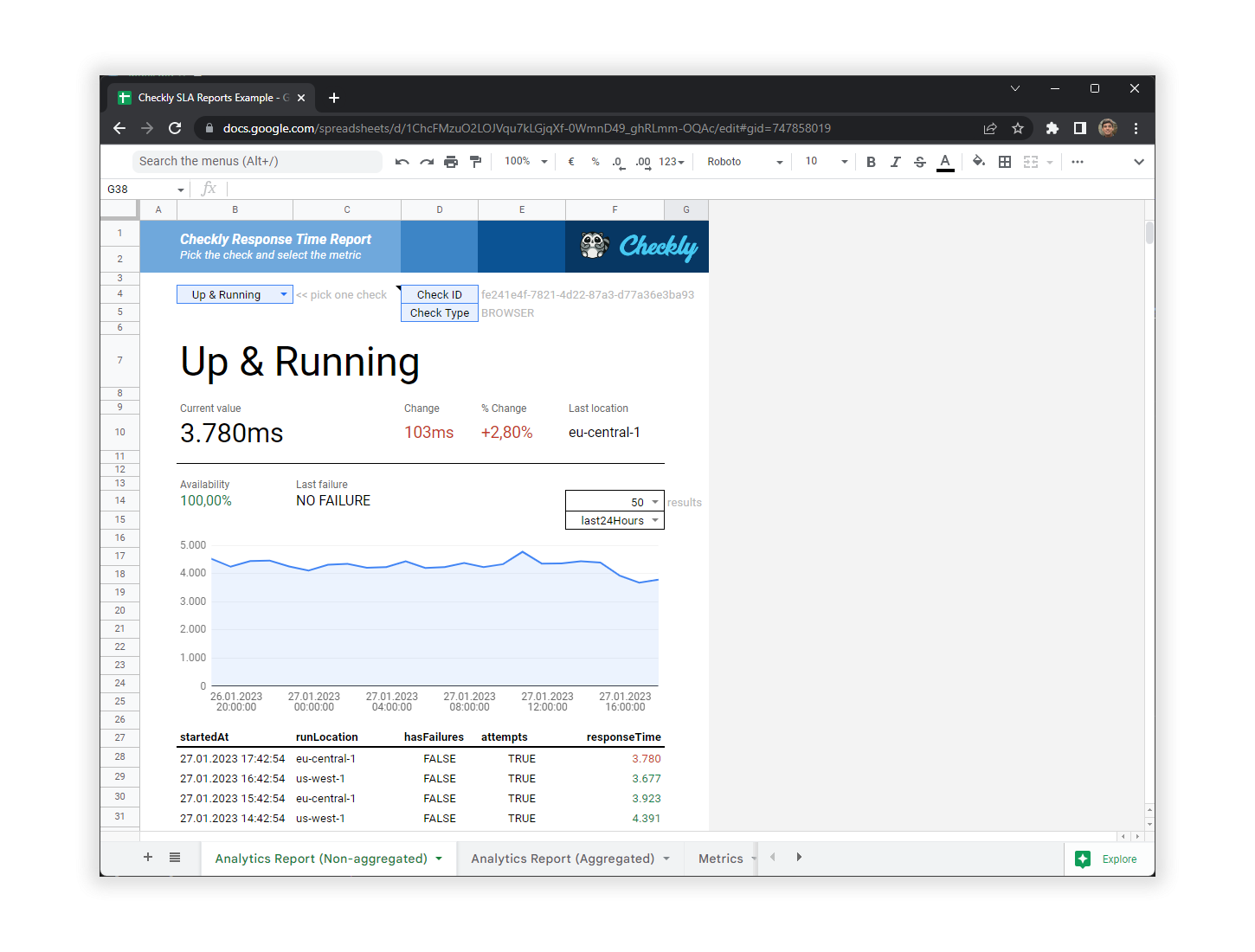The width and height of the screenshot is (1255, 952).
Task: Select the Paint format tool
Action: tap(475, 161)
